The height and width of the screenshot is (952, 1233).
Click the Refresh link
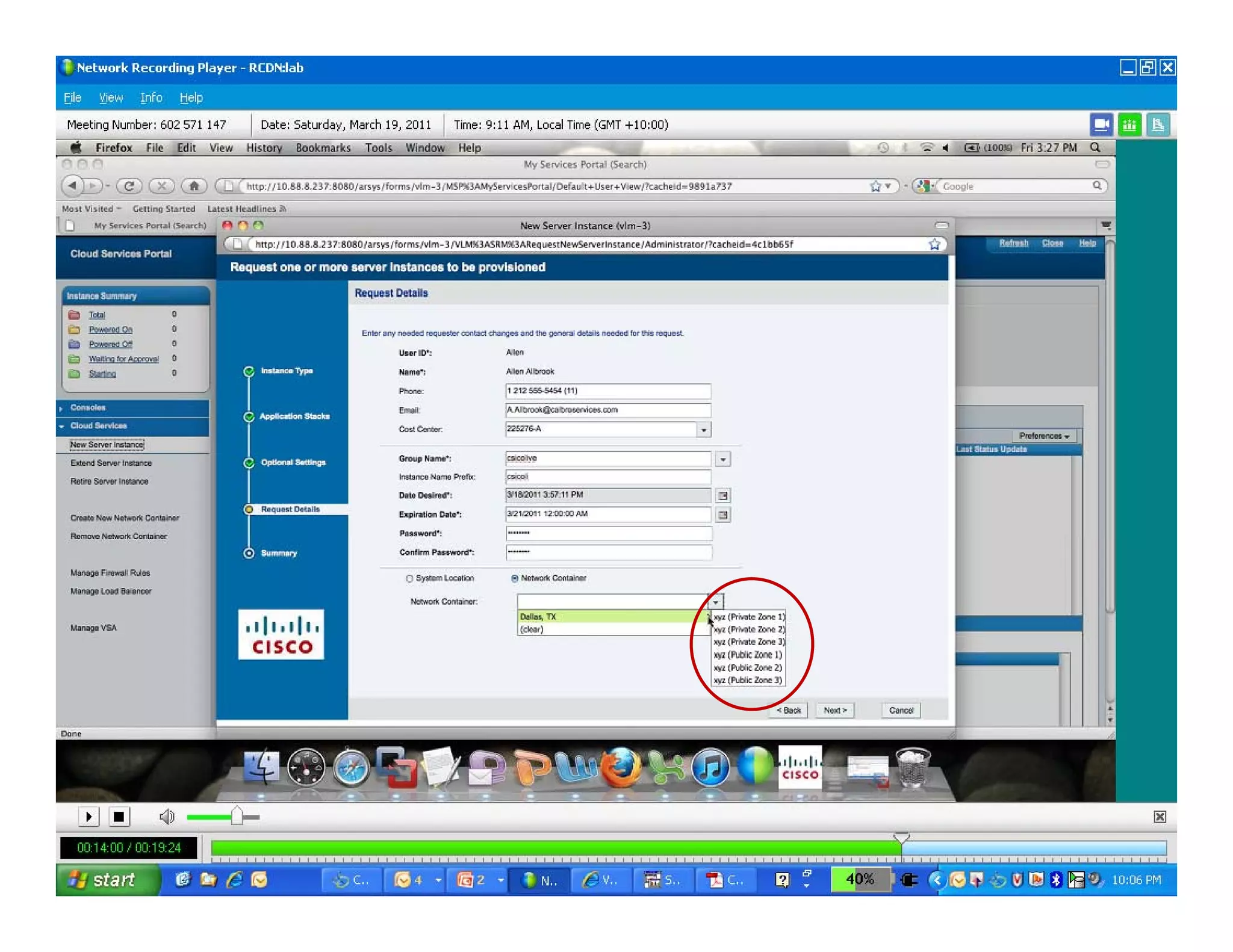click(1013, 243)
